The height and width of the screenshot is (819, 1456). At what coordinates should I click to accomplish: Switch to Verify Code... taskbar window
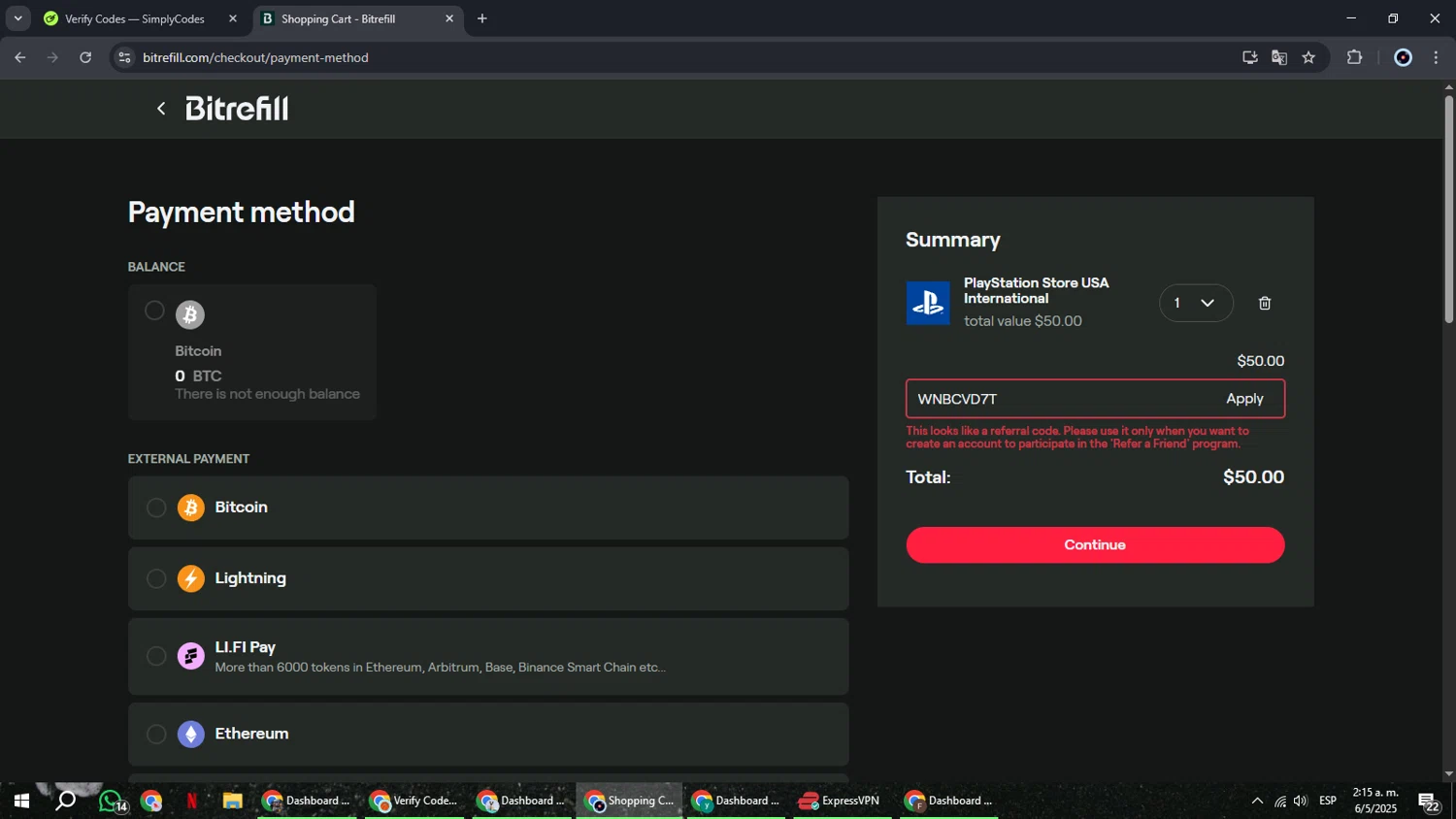[x=414, y=802]
